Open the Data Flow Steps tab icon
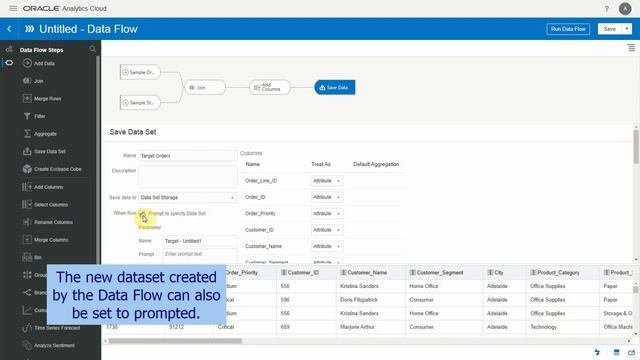The image size is (640, 360). [9, 63]
